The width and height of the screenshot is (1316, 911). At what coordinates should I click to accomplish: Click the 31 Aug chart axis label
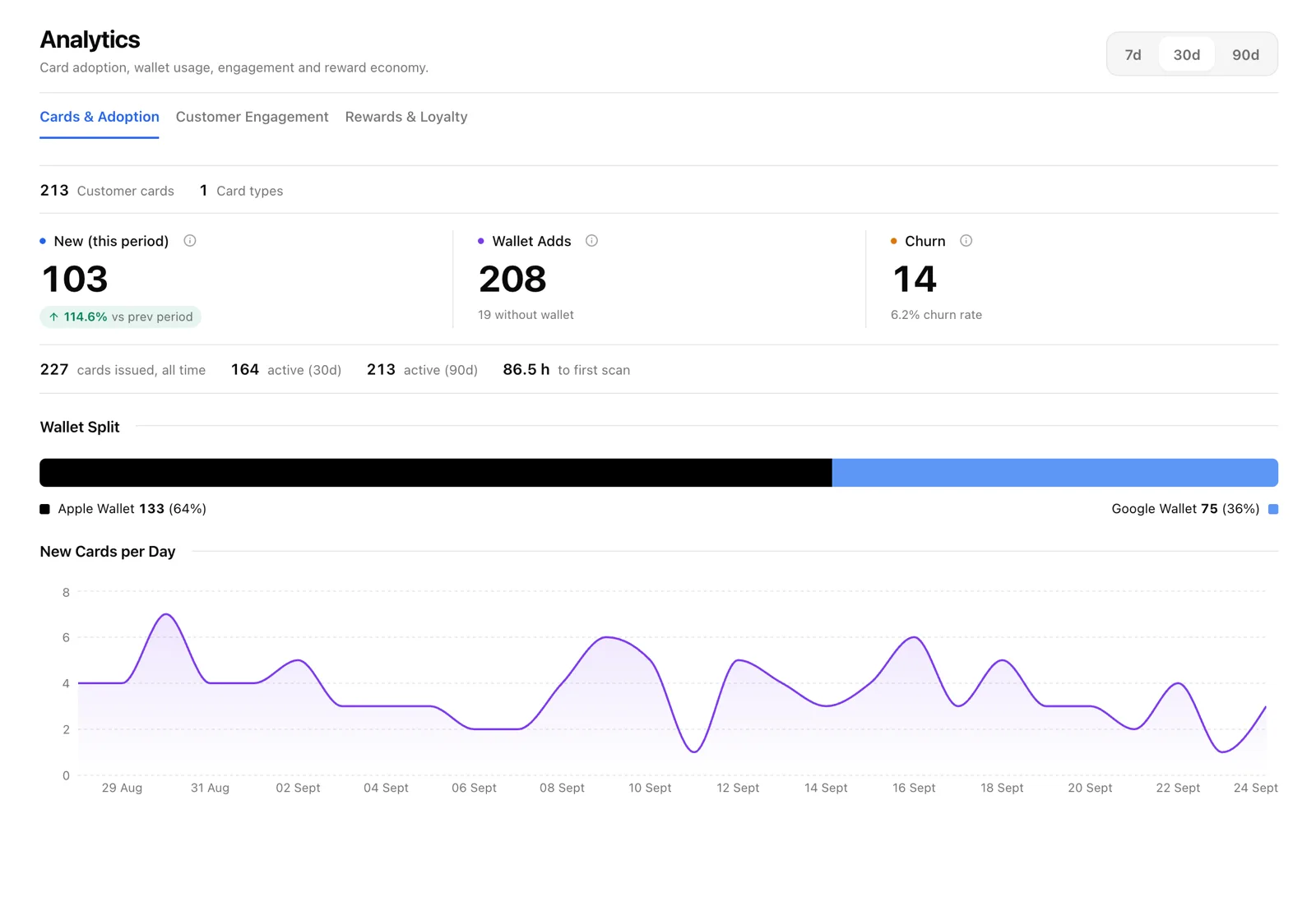[x=210, y=788]
